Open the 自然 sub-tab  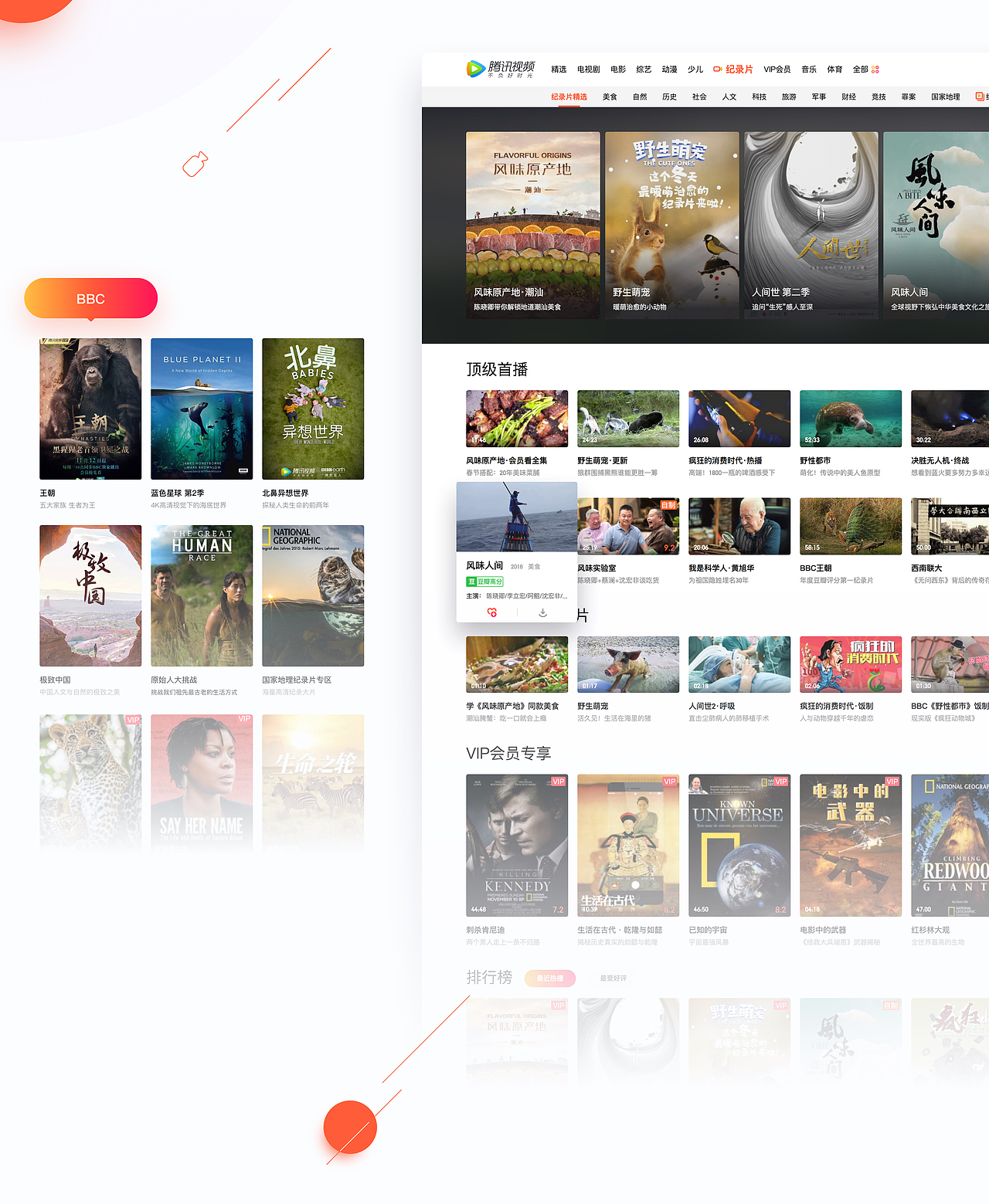coord(640,97)
